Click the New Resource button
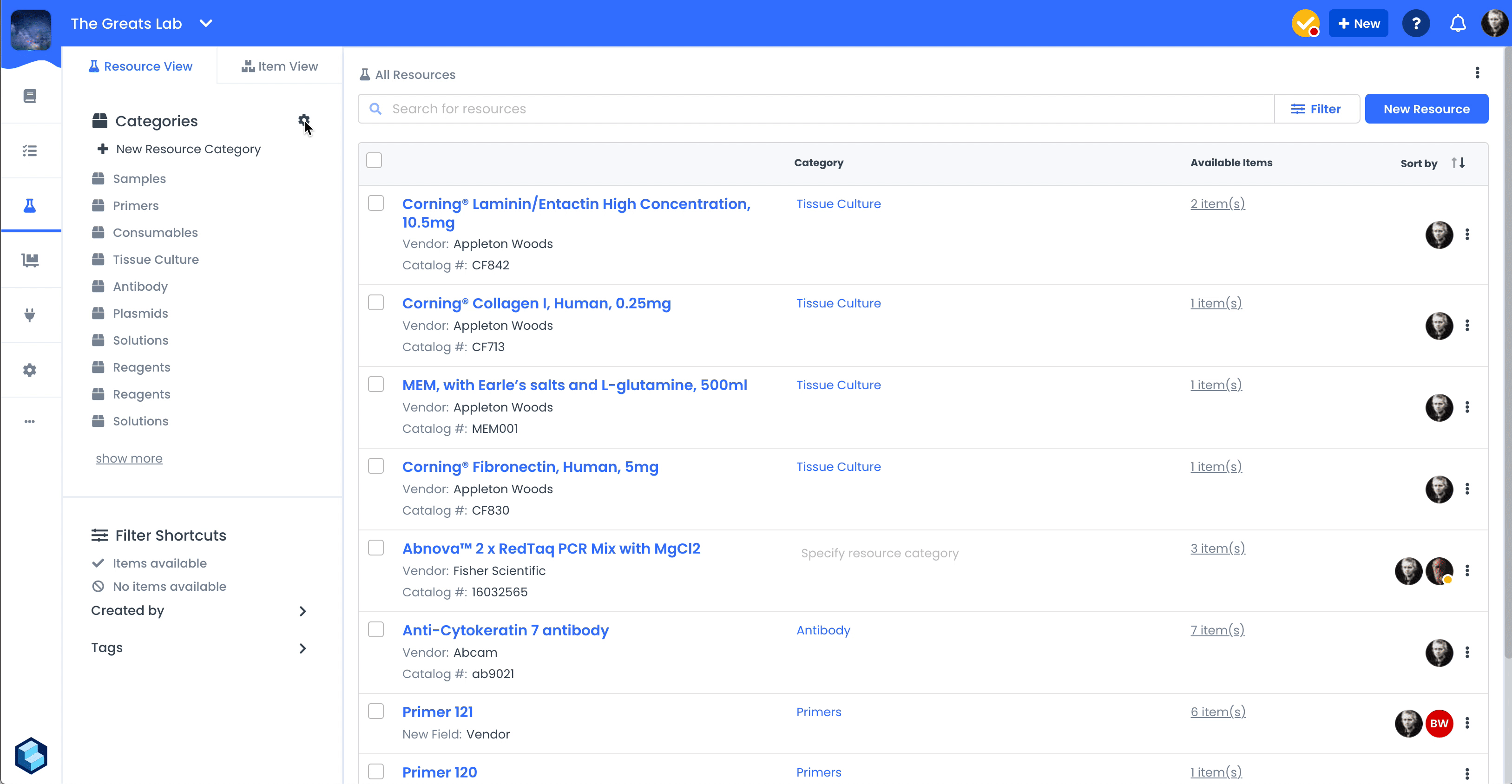The height and width of the screenshot is (784, 1512). pyautogui.click(x=1426, y=109)
